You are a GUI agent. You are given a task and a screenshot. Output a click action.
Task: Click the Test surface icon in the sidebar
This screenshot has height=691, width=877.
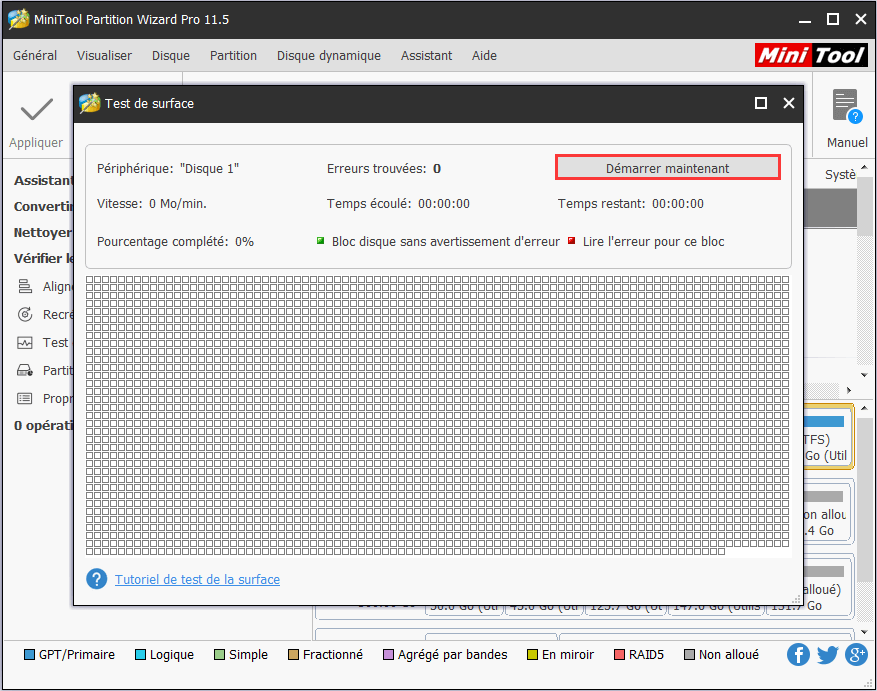pyautogui.click(x=25, y=342)
